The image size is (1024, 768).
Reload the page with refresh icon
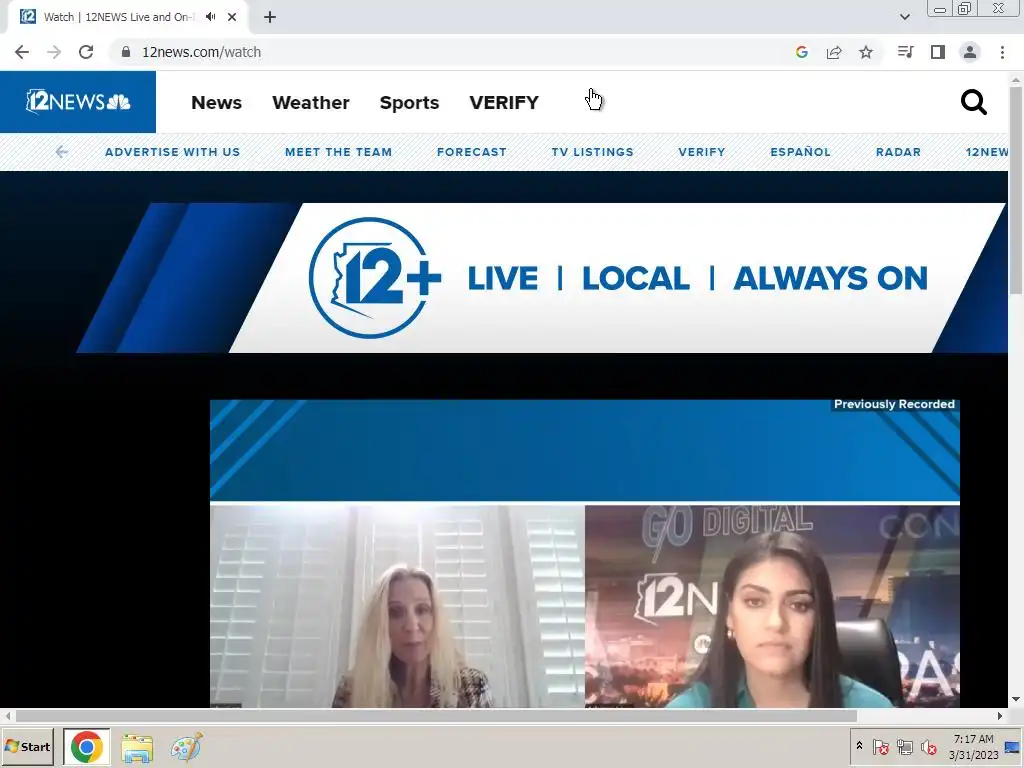click(x=86, y=52)
